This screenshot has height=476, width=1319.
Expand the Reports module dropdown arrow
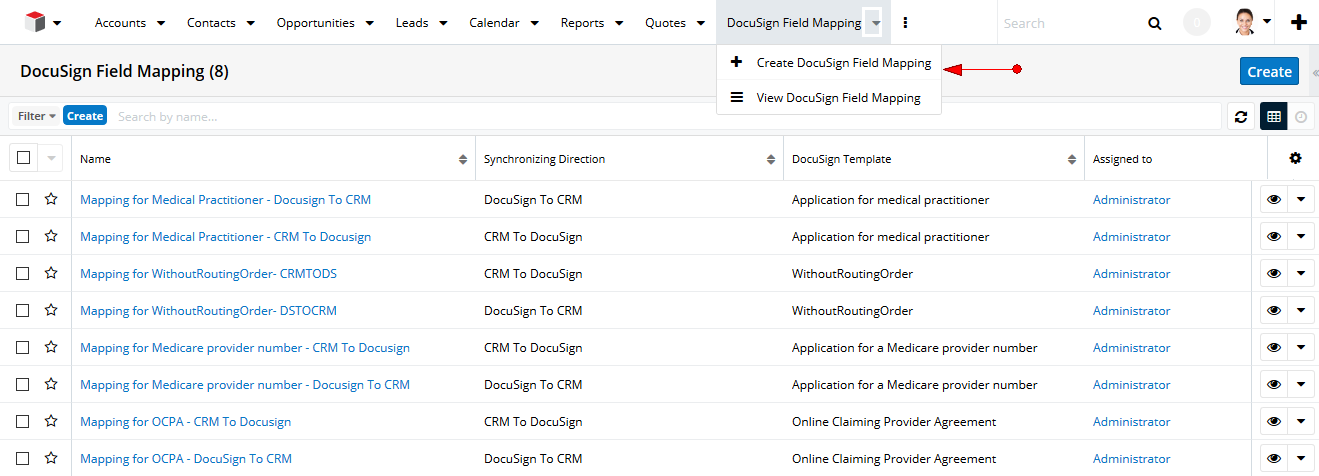(x=619, y=23)
